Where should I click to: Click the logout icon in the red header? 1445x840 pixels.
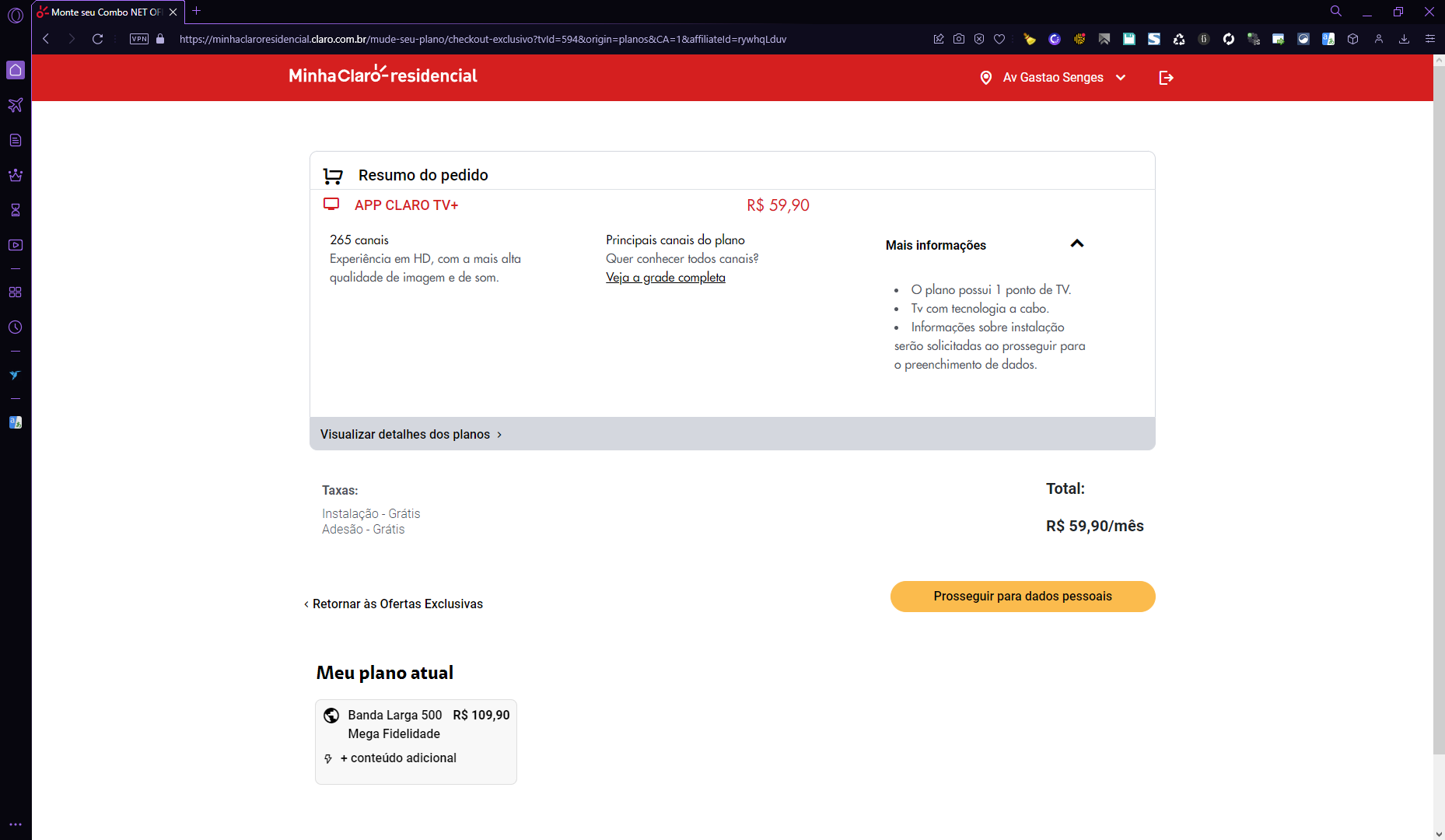tap(1166, 78)
